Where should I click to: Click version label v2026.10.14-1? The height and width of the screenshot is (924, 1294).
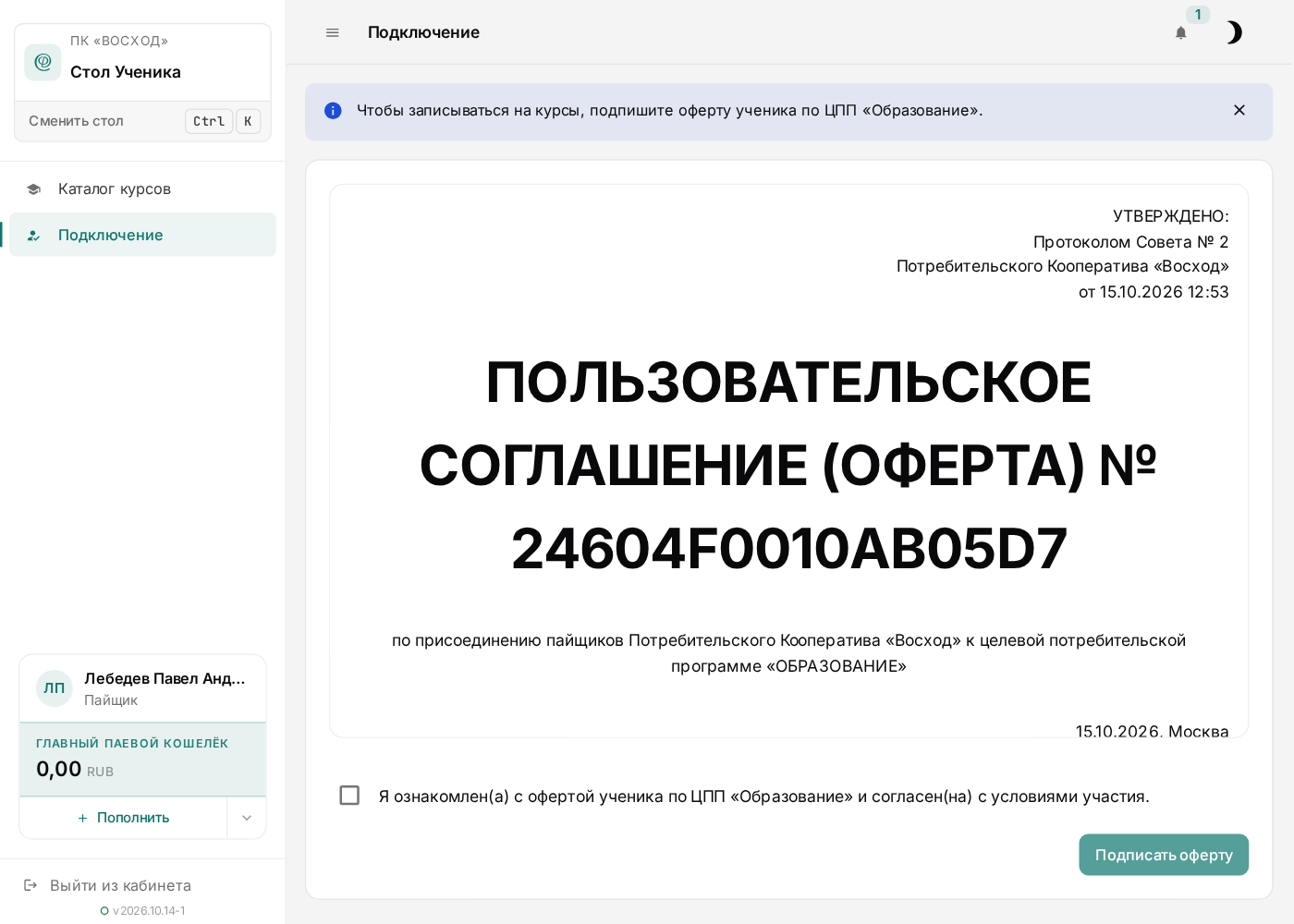(149, 911)
